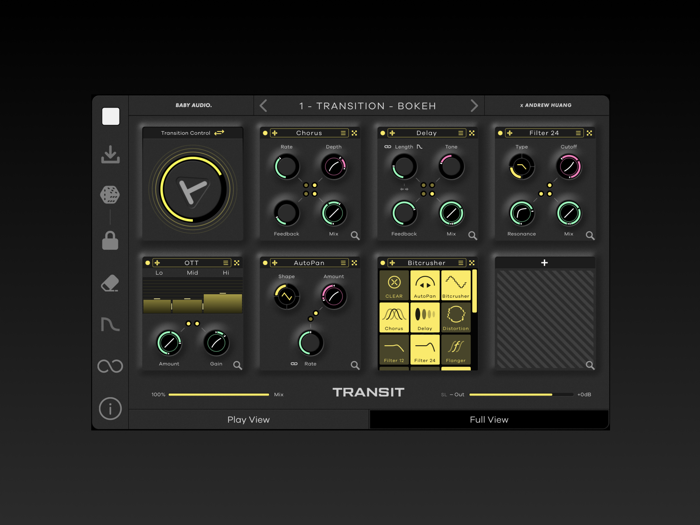Click the x ANDREW HUANG label
This screenshot has width=700, height=525.
tap(546, 105)
